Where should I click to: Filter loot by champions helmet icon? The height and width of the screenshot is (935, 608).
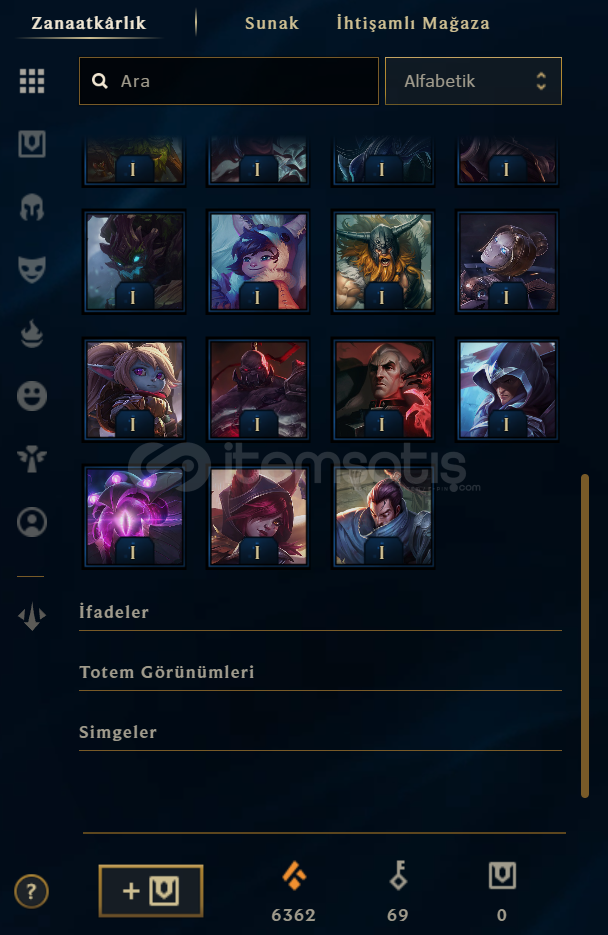tap(32, 208)
